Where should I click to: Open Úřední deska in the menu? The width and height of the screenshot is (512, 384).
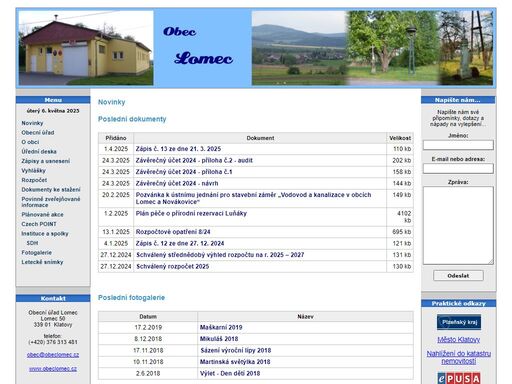point(39,151)
